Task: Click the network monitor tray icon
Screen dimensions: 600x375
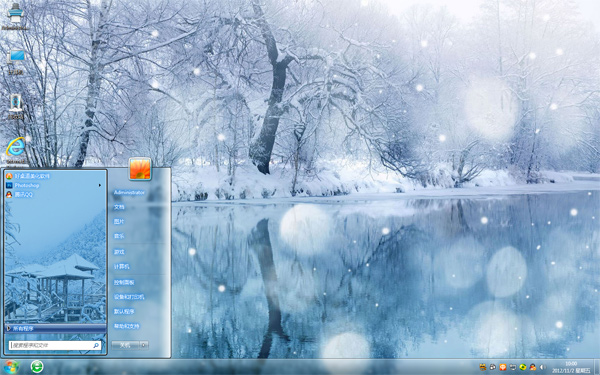Action: (x=513, y=367)
